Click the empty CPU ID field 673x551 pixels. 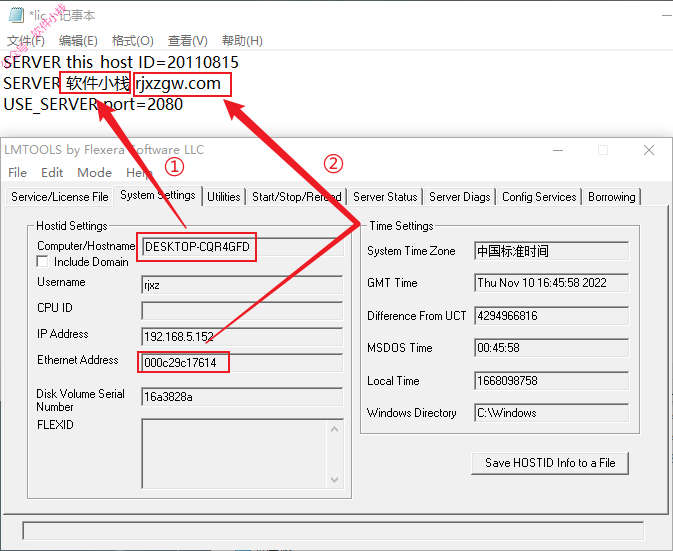[x=242, y=311]
